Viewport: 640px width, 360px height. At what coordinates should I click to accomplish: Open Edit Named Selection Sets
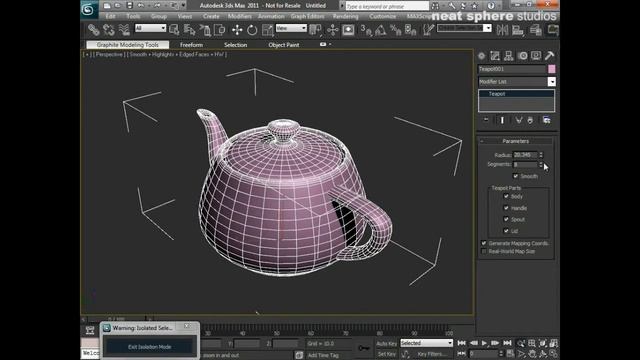point(428,30)
